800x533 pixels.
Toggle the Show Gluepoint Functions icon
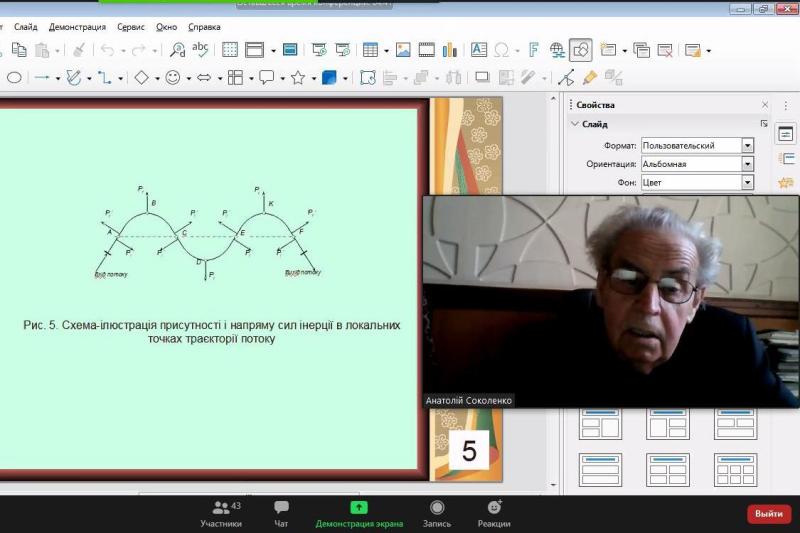pyautogui.click(x=590, y=78)
